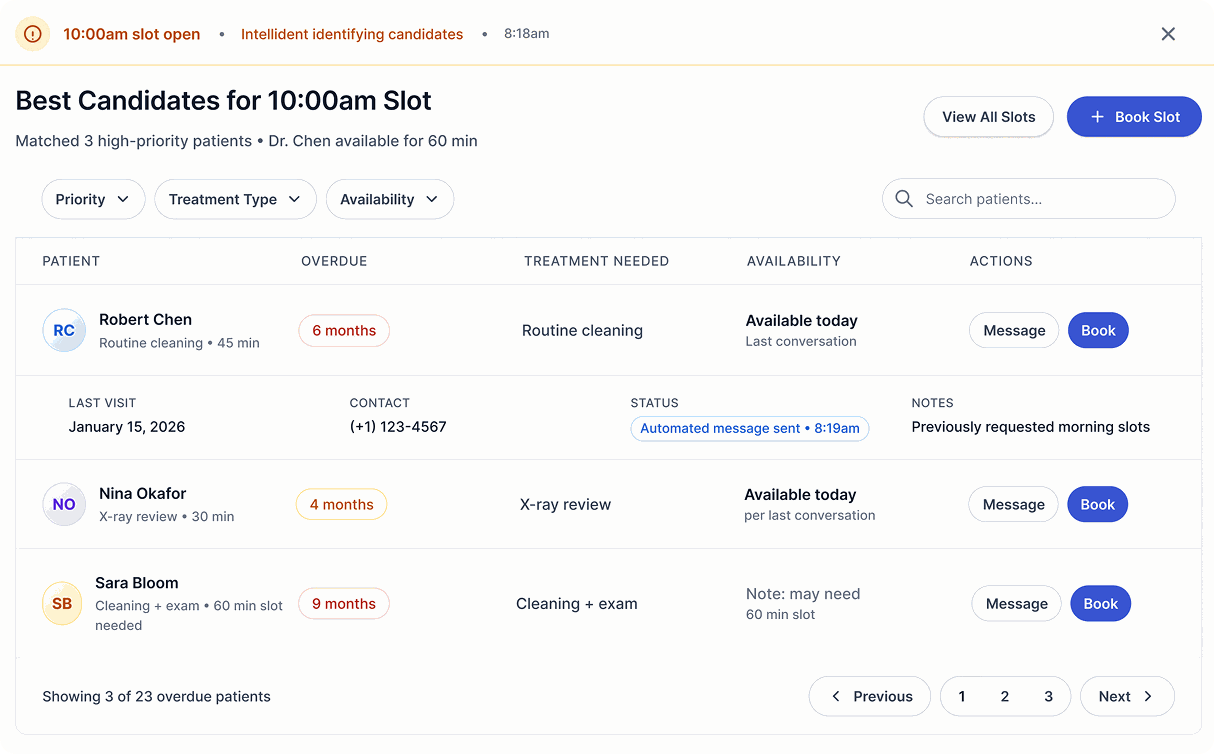Click the 10:00am slot open alert text
The width and height of the screenshot is (1214, 754).
click(x=132, y=34)
